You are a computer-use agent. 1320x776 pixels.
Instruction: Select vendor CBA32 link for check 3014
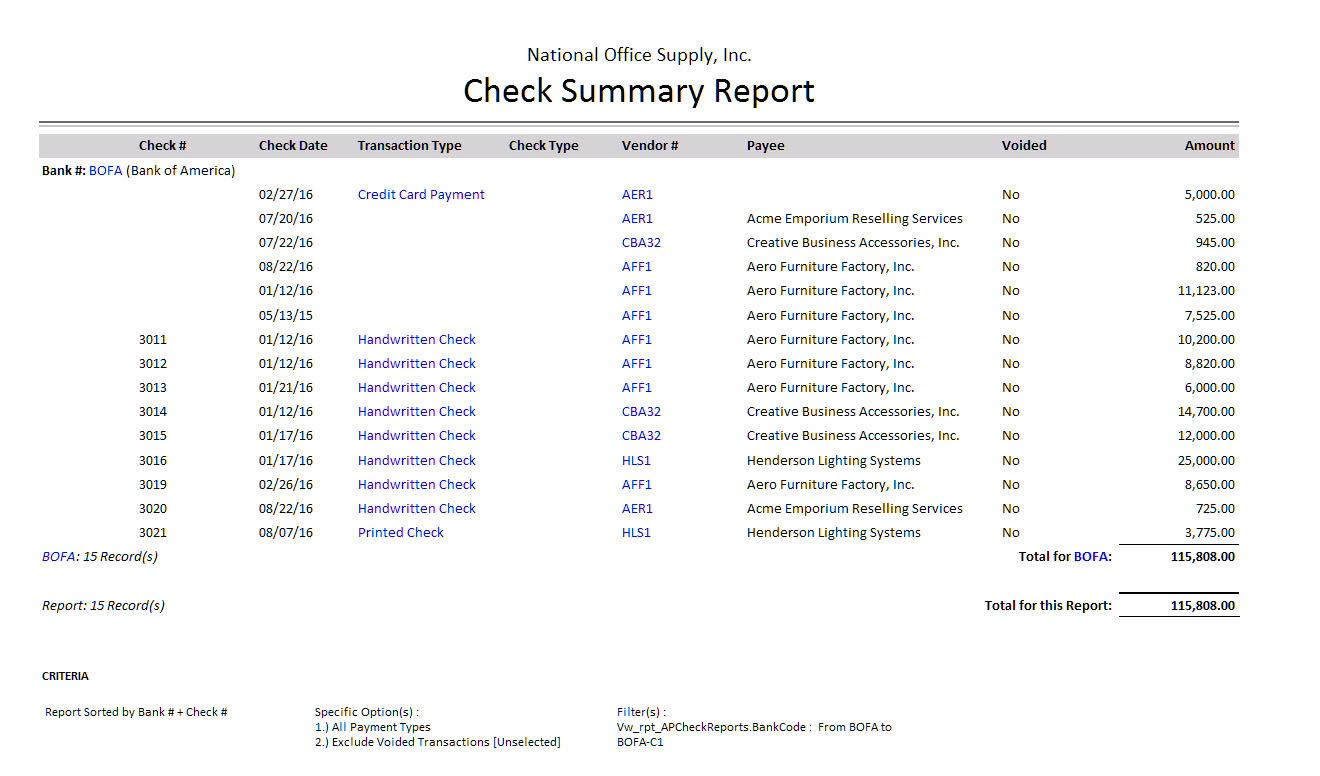click(641, 412)
